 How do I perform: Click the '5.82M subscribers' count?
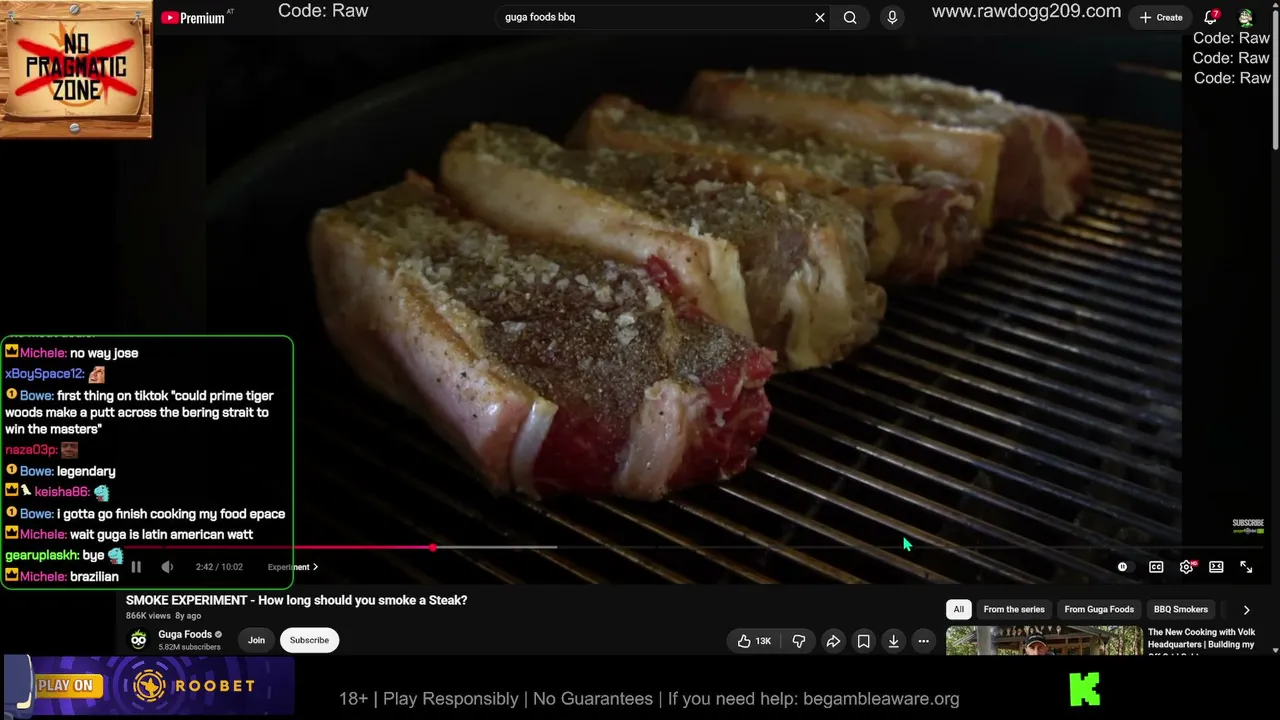tap(189, 647)
